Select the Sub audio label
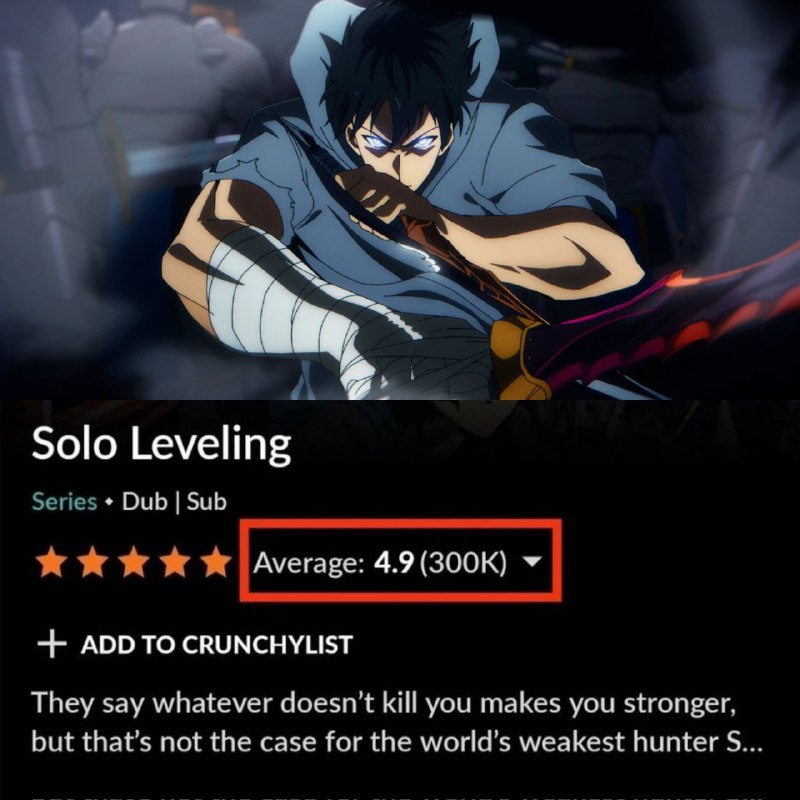The height and width of the screenshot is (800, 800). (206, 502)
